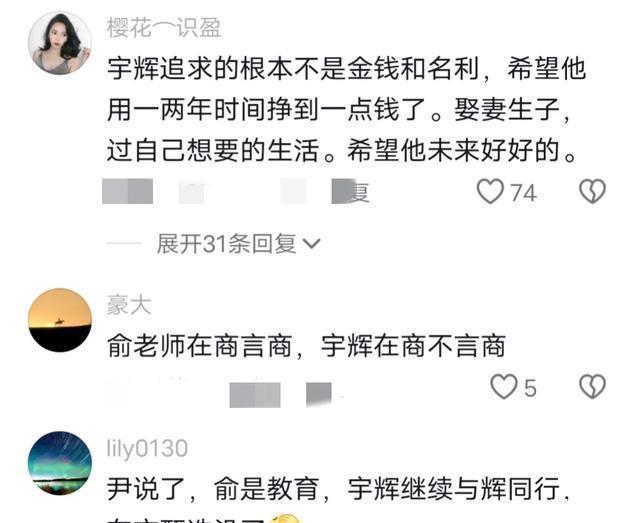Tap broken heart on 豪大's comment

(593, 386)
